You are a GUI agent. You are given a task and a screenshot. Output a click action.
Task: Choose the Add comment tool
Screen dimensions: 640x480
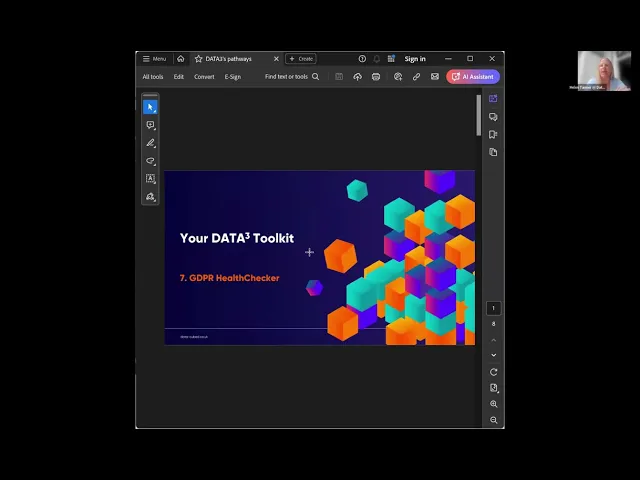point(150,125)
